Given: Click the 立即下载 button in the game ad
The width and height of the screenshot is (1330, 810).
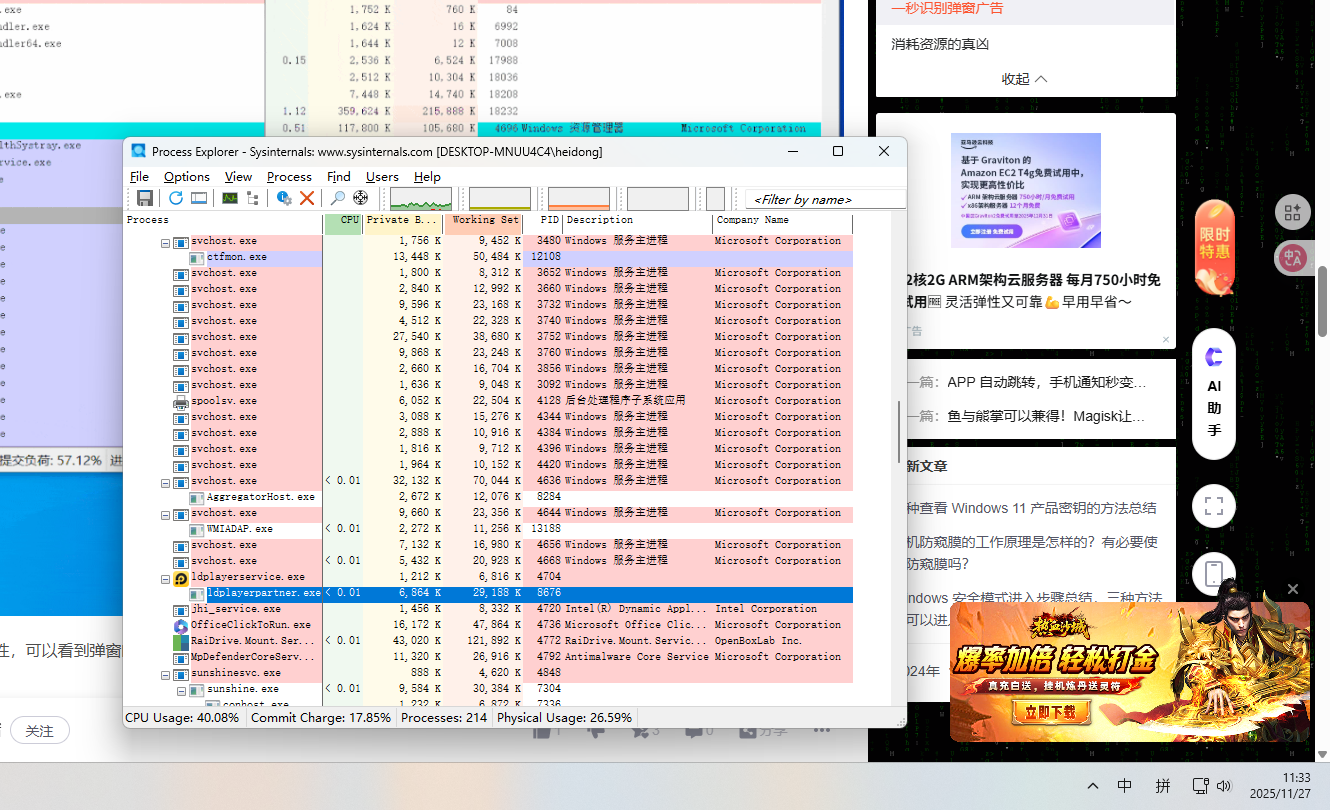Looking at the screenshot, I should point(1050,713).
